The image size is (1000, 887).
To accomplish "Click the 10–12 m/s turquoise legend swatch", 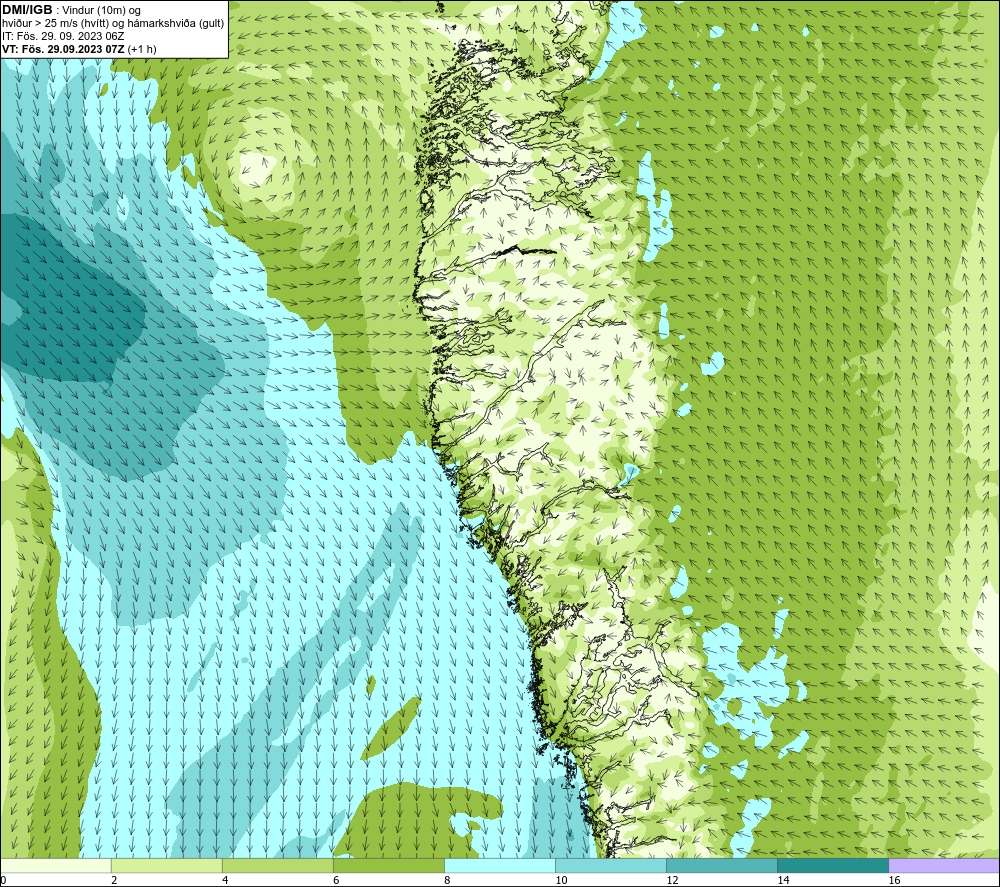I will (611, 865).
